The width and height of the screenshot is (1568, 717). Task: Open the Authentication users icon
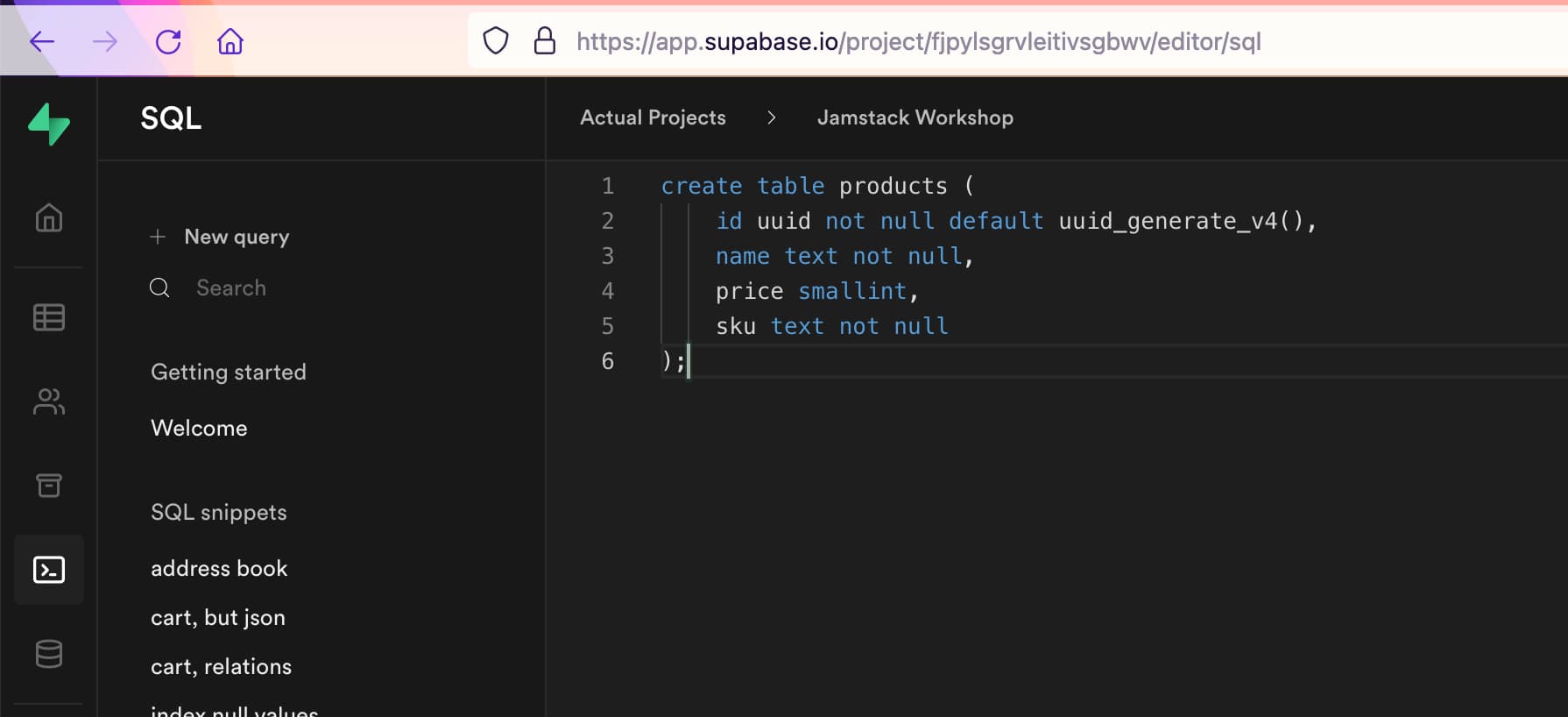click(49, 401)
